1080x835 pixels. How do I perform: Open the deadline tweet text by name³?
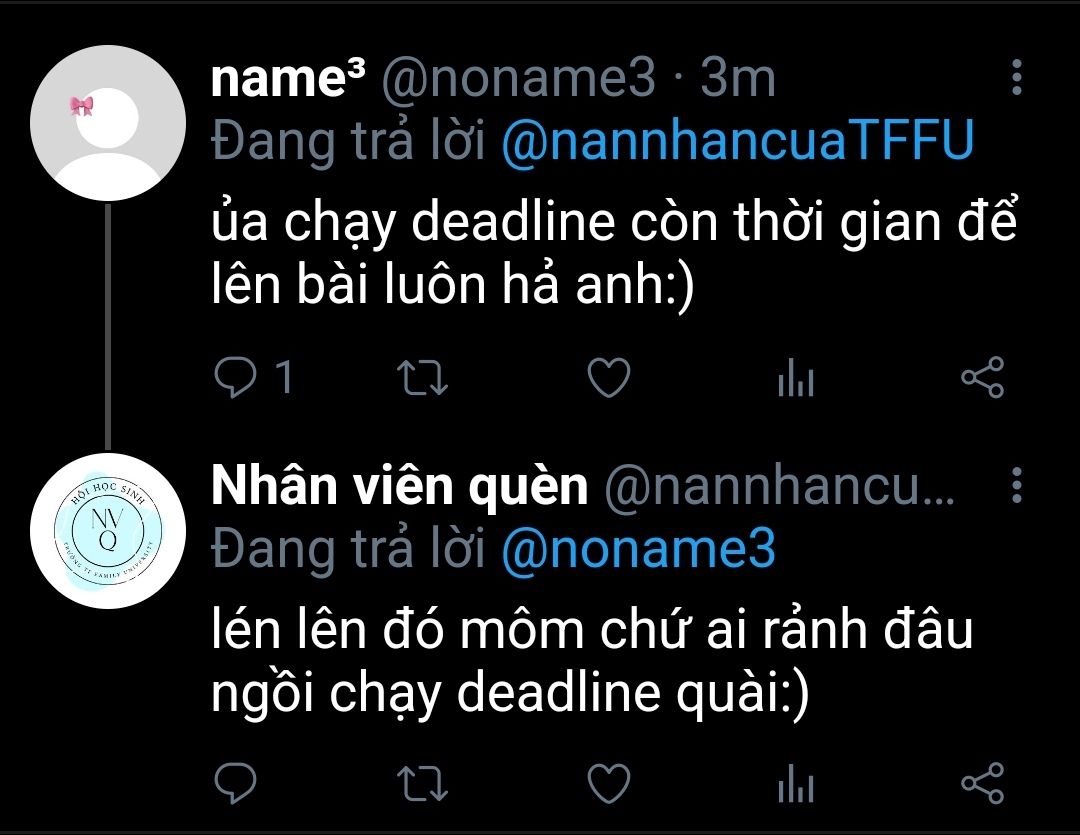click(x=614, y=253)
